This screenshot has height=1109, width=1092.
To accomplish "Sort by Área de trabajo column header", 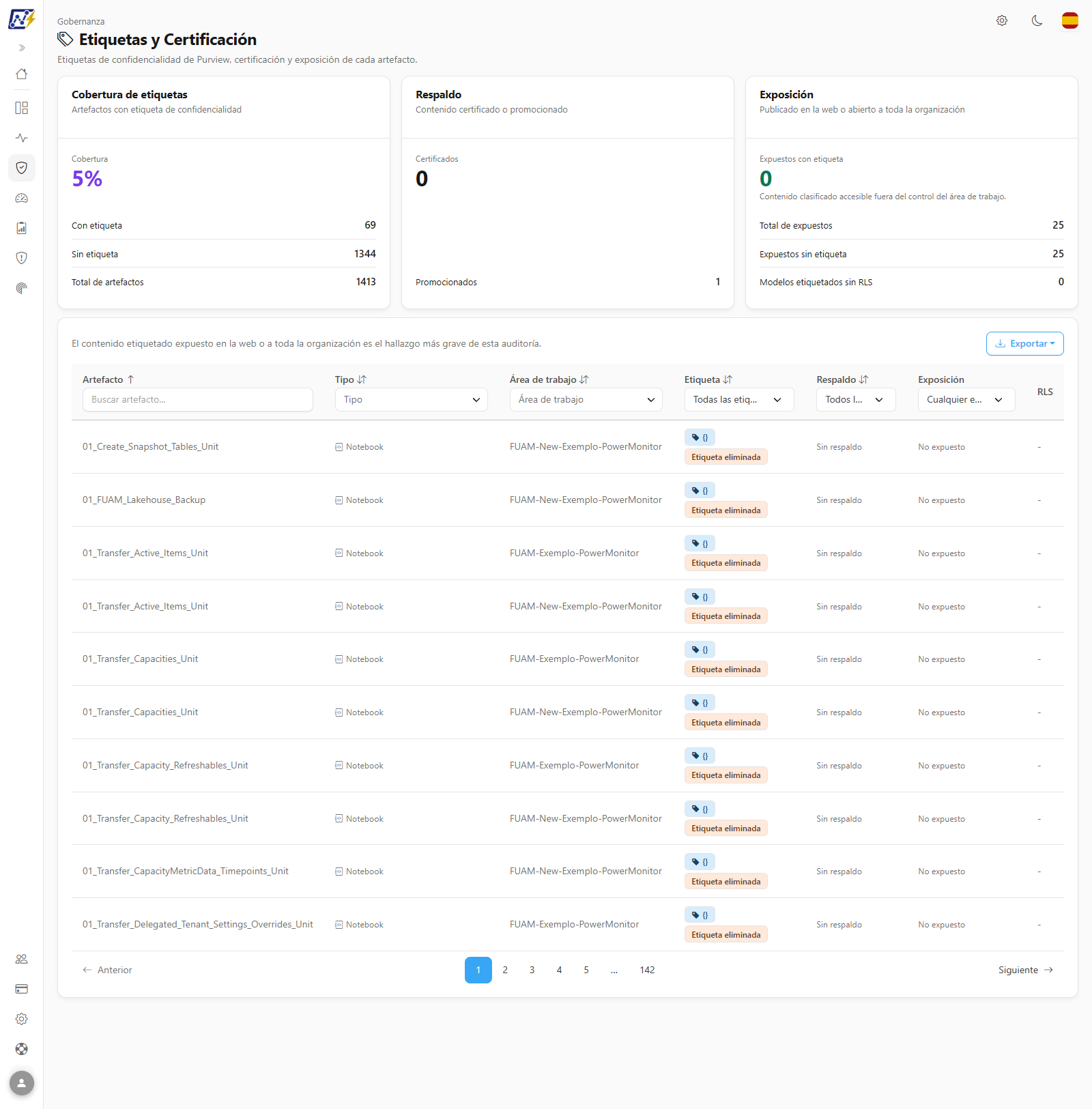I will (x=549, y=379).
